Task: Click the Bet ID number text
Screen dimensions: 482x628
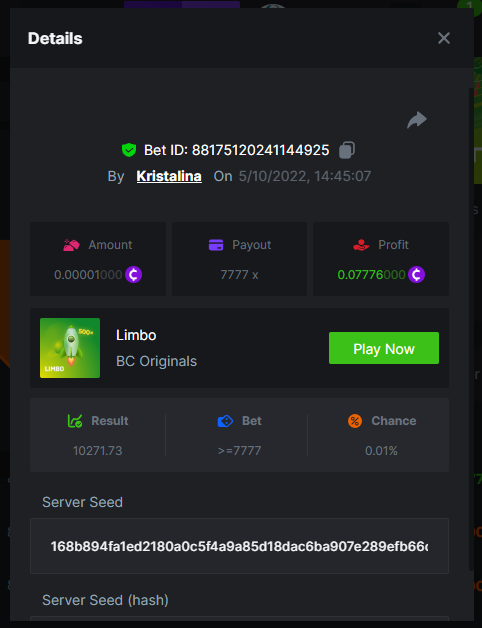Action: 260,150
